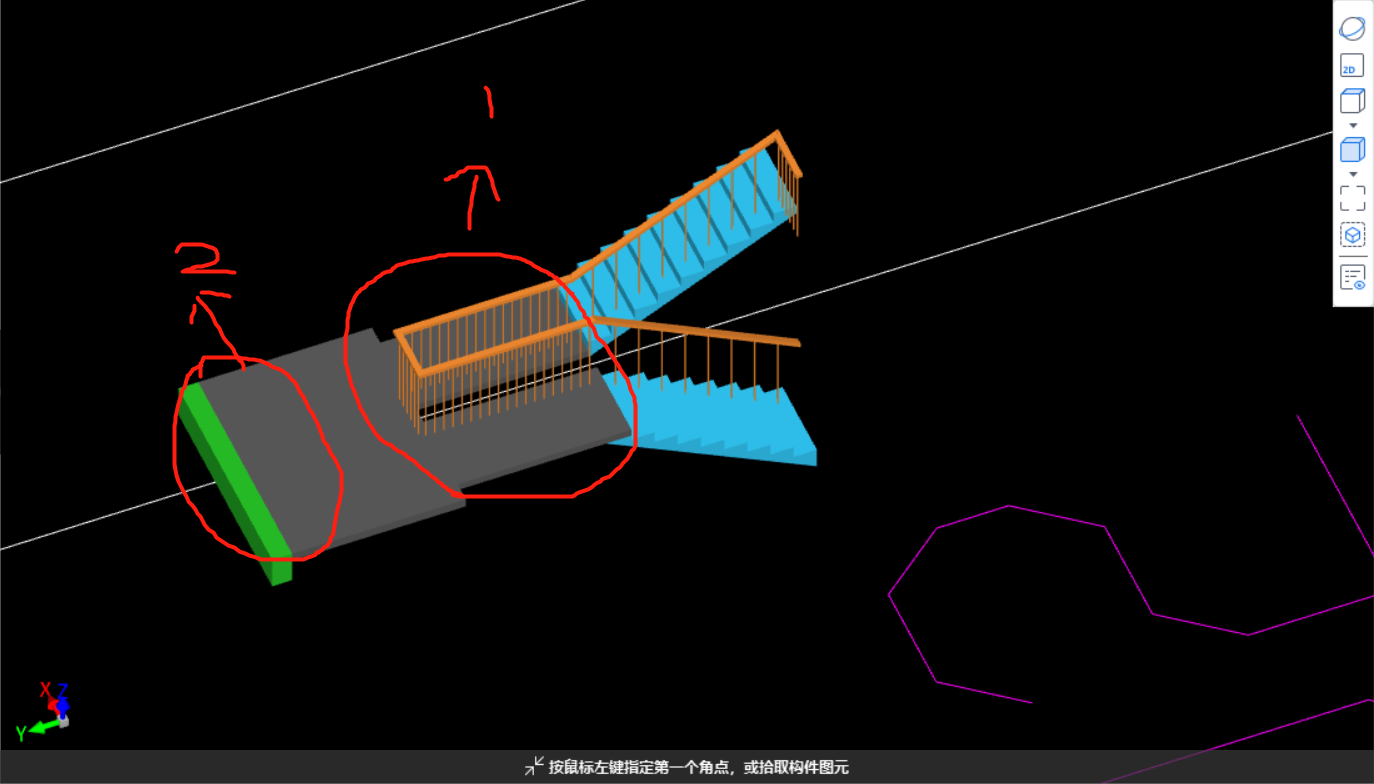
Task: Open the display settings list-with-eye icon
Action: click(x=1352, y=278)
